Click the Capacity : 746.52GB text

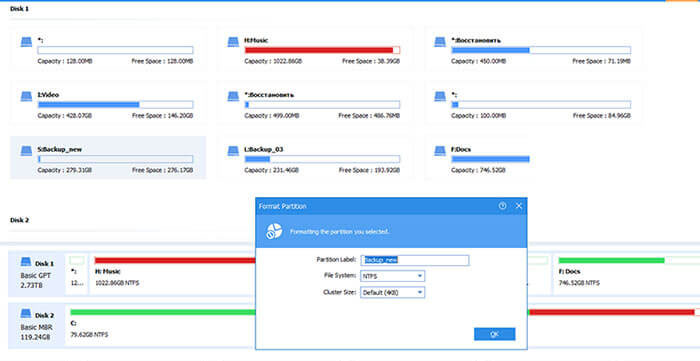tap(478, 170)
